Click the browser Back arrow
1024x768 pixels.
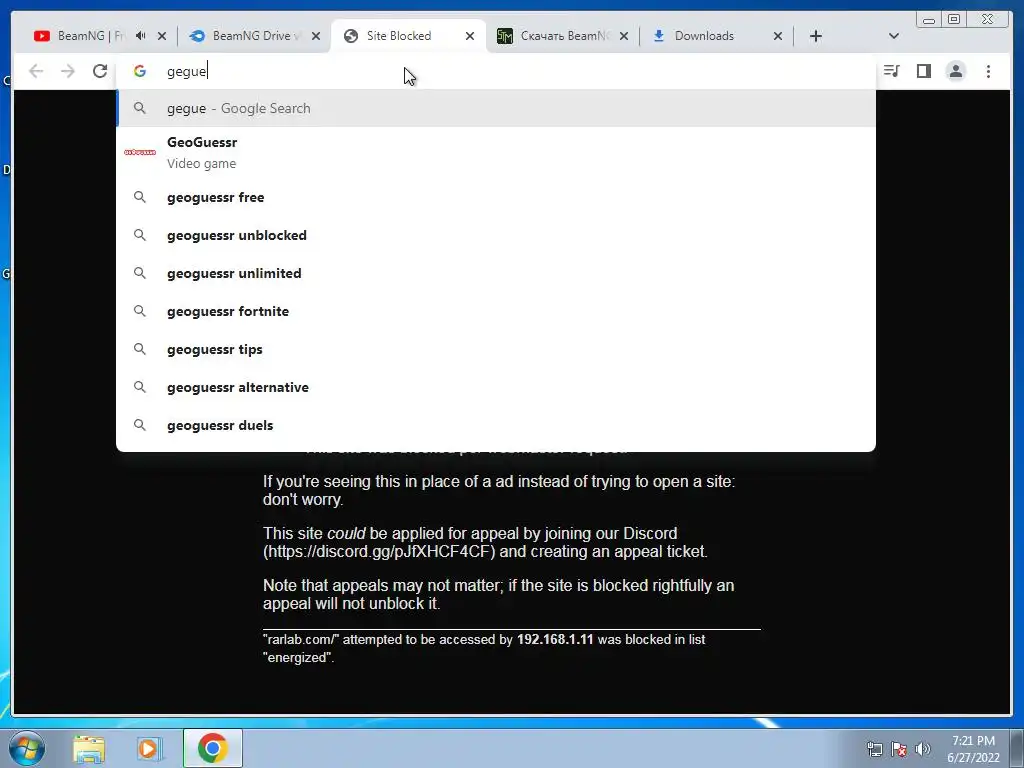(x=36, y=71)
